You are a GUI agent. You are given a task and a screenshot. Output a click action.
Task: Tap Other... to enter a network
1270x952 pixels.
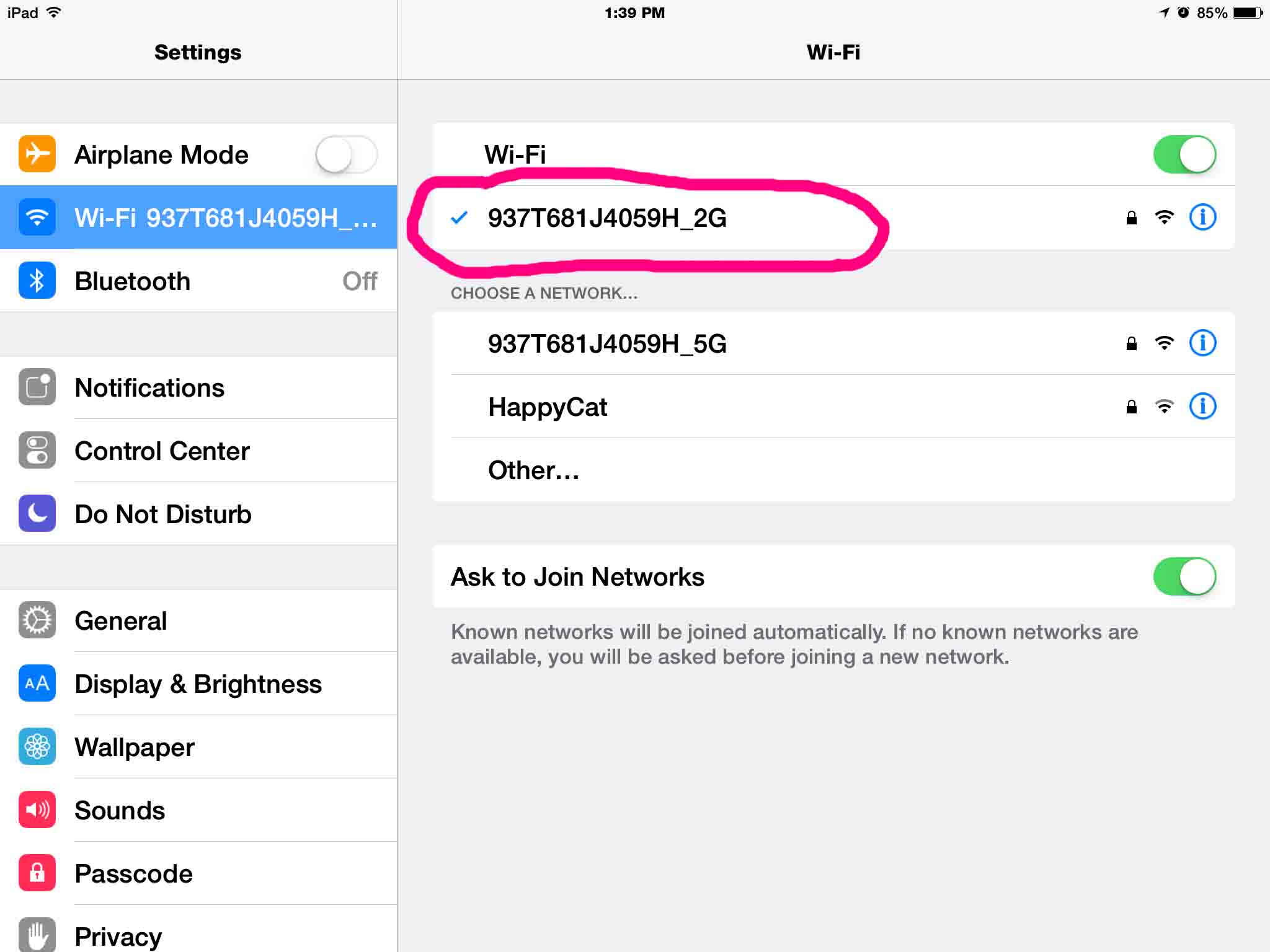pyautogui.click(x=533, y=470)
